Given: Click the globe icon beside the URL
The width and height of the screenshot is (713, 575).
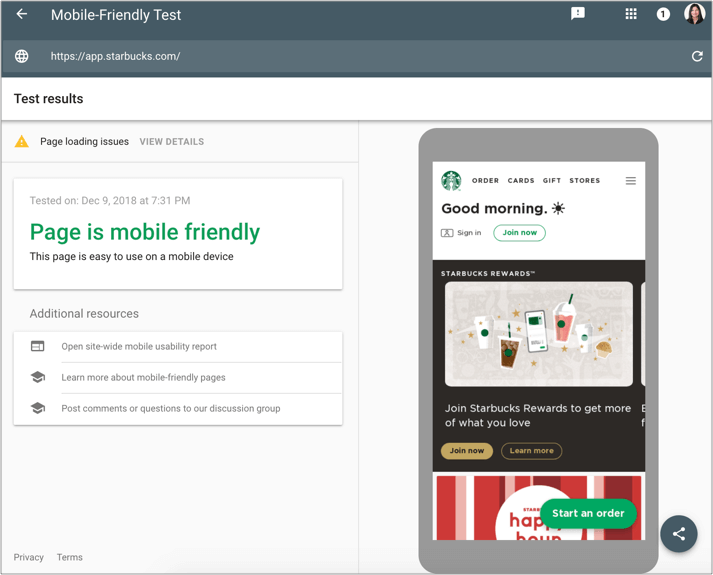Looking at the screenshot, I should pos(21,56).
